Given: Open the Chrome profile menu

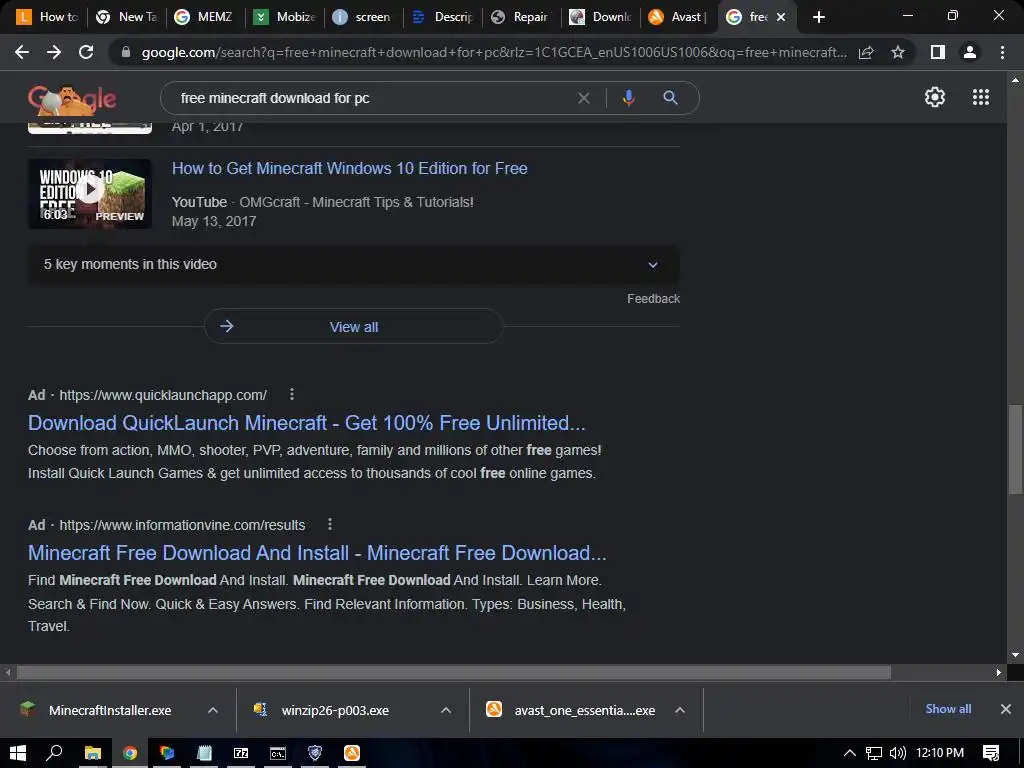Looking at the screenshot, I should [970, 52].
